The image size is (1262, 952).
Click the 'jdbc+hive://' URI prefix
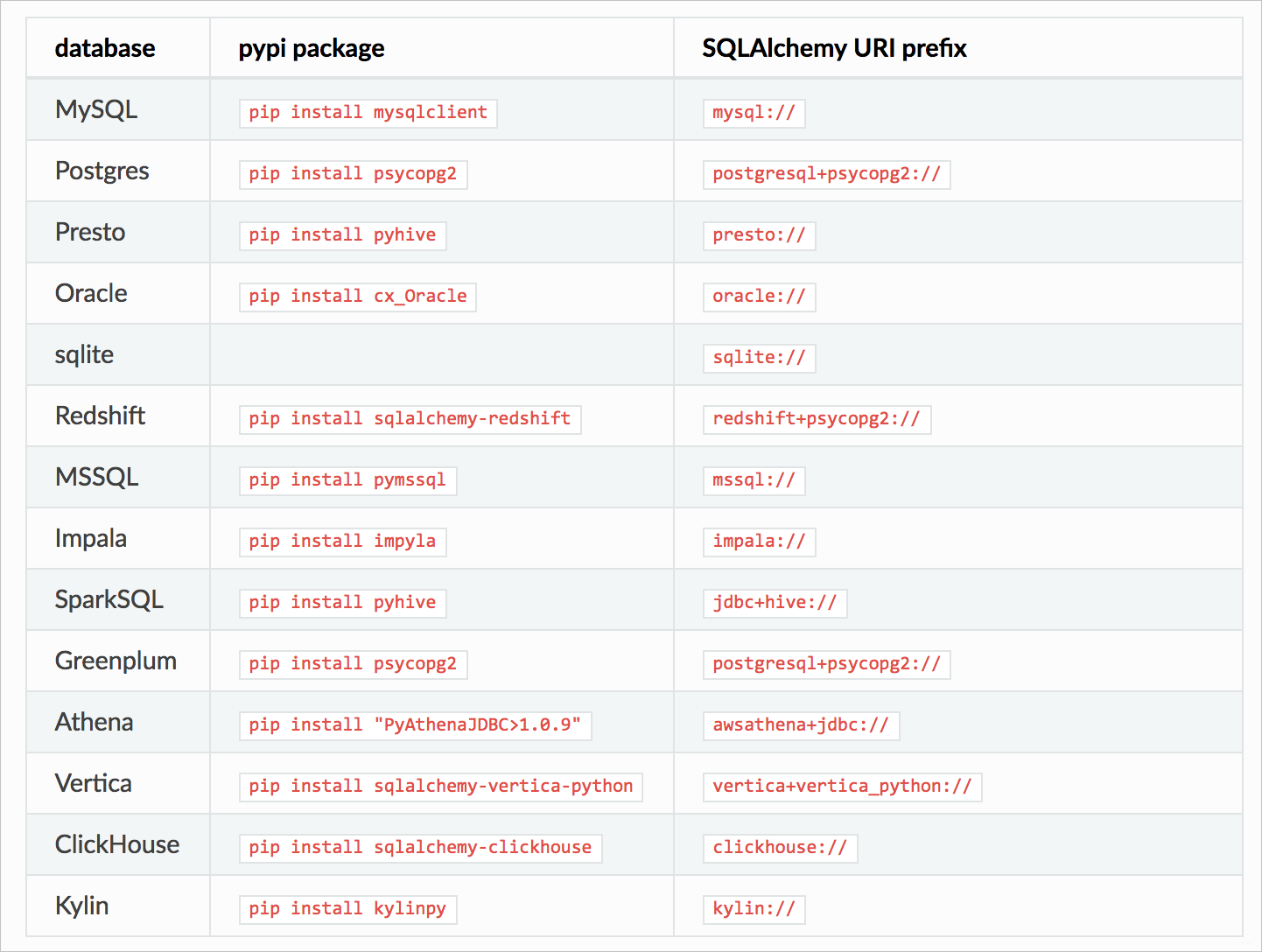(775, 603)
